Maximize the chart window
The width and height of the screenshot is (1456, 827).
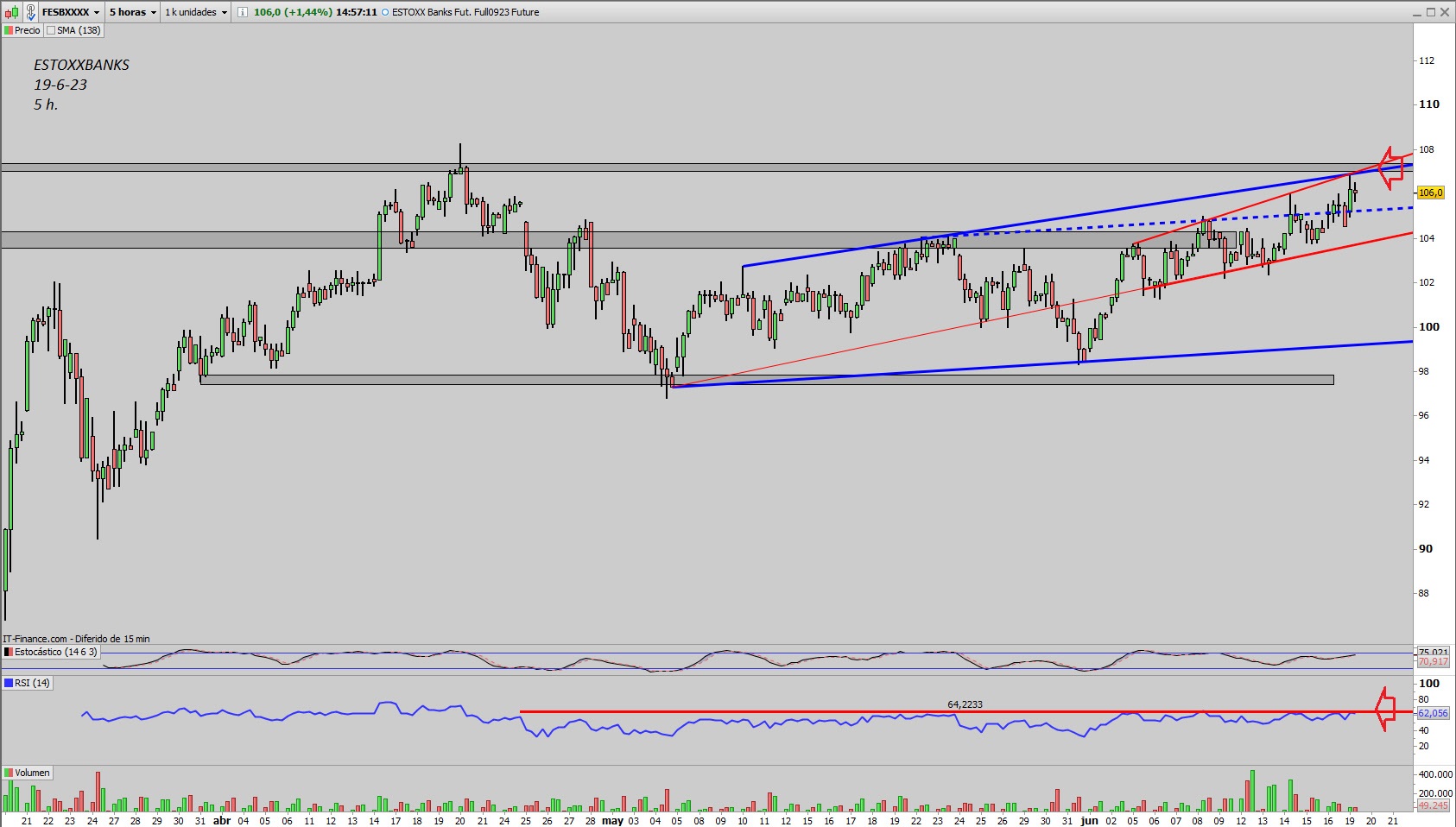point(1431,12)
